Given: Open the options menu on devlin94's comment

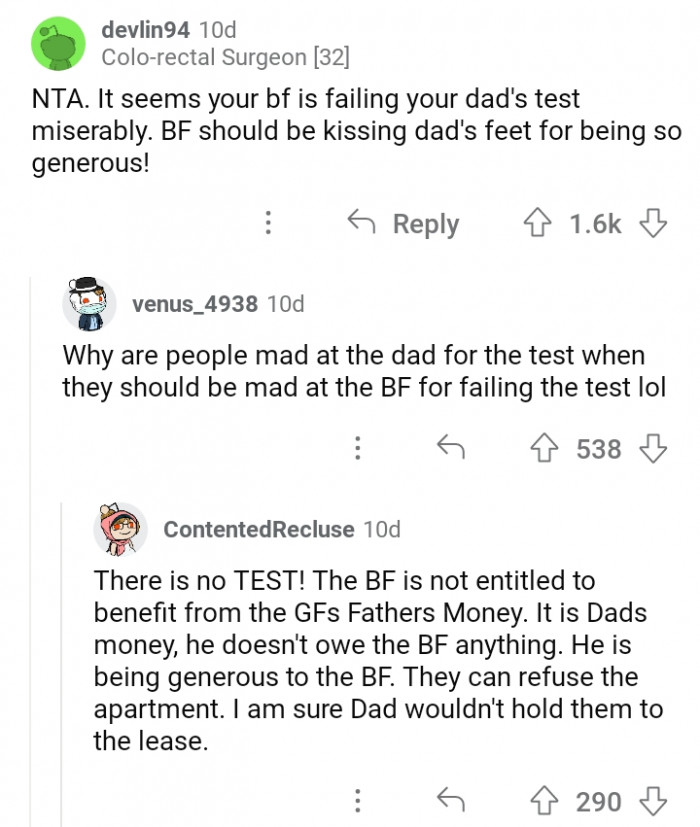Looking at the screenshot, I should [268, 224].
